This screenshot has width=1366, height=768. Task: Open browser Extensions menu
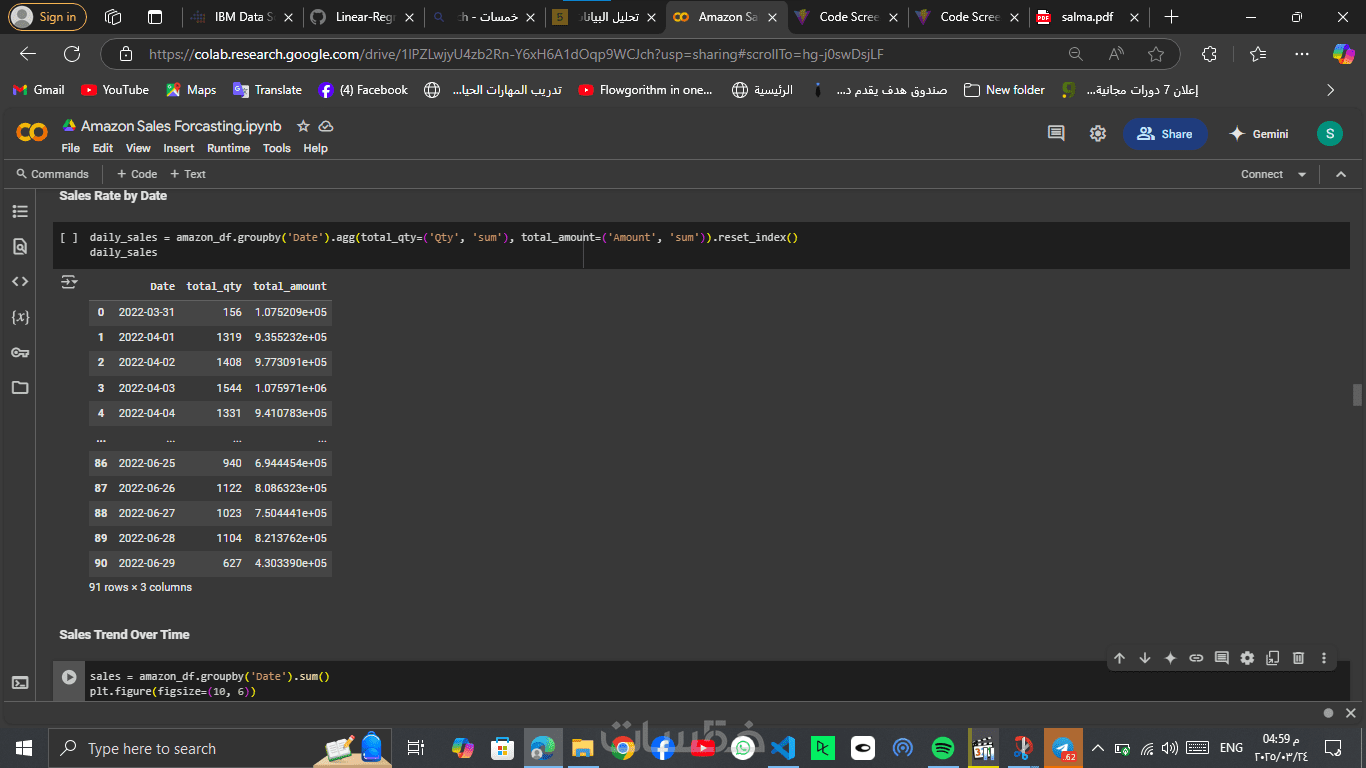[1209, 54]
